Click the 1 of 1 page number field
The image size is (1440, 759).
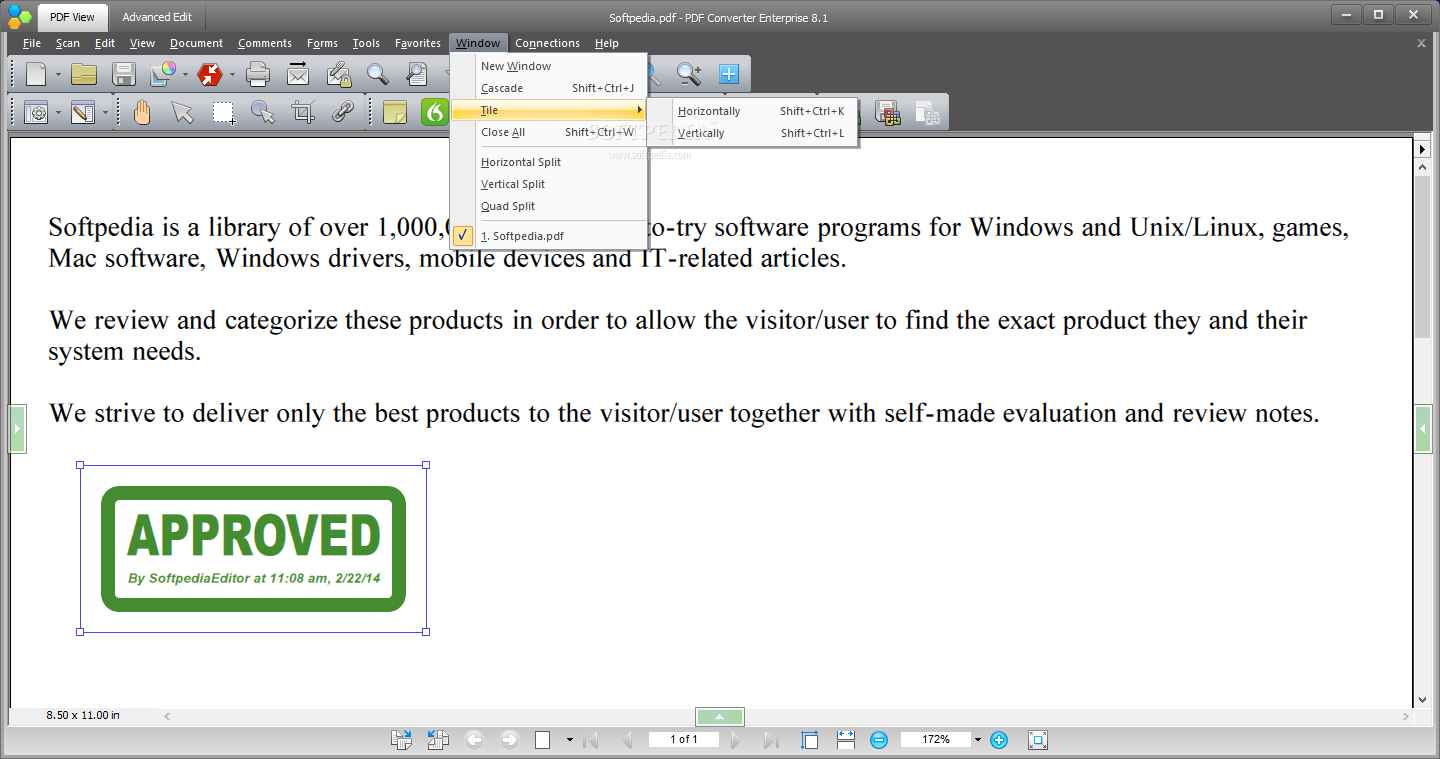684,740
